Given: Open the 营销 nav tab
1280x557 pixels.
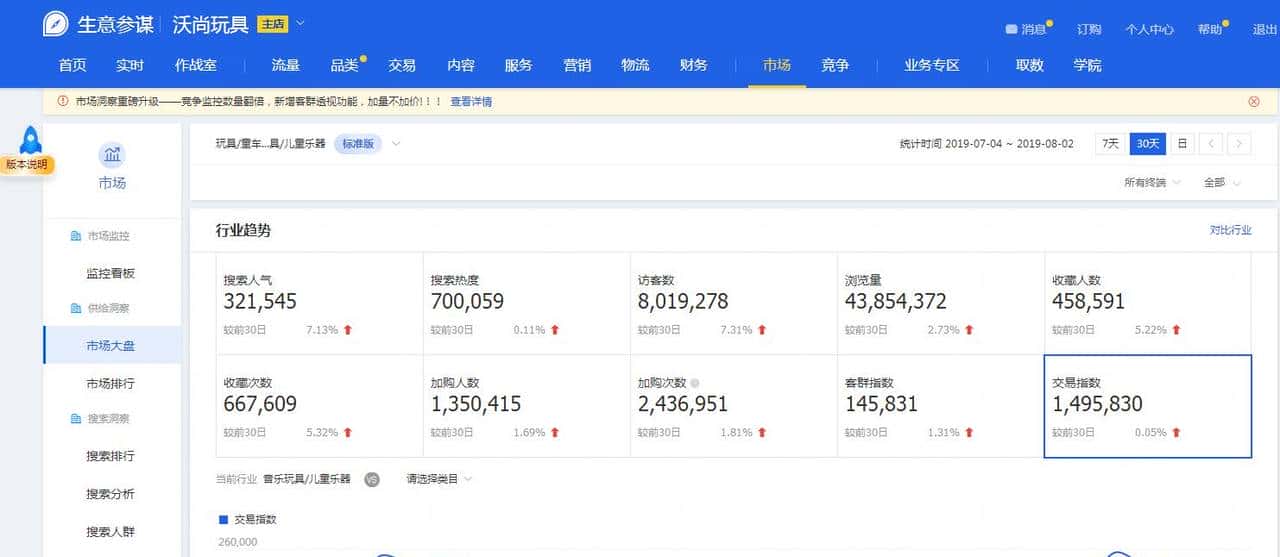Looking at the screenshot, I should [x=577, y=65].
